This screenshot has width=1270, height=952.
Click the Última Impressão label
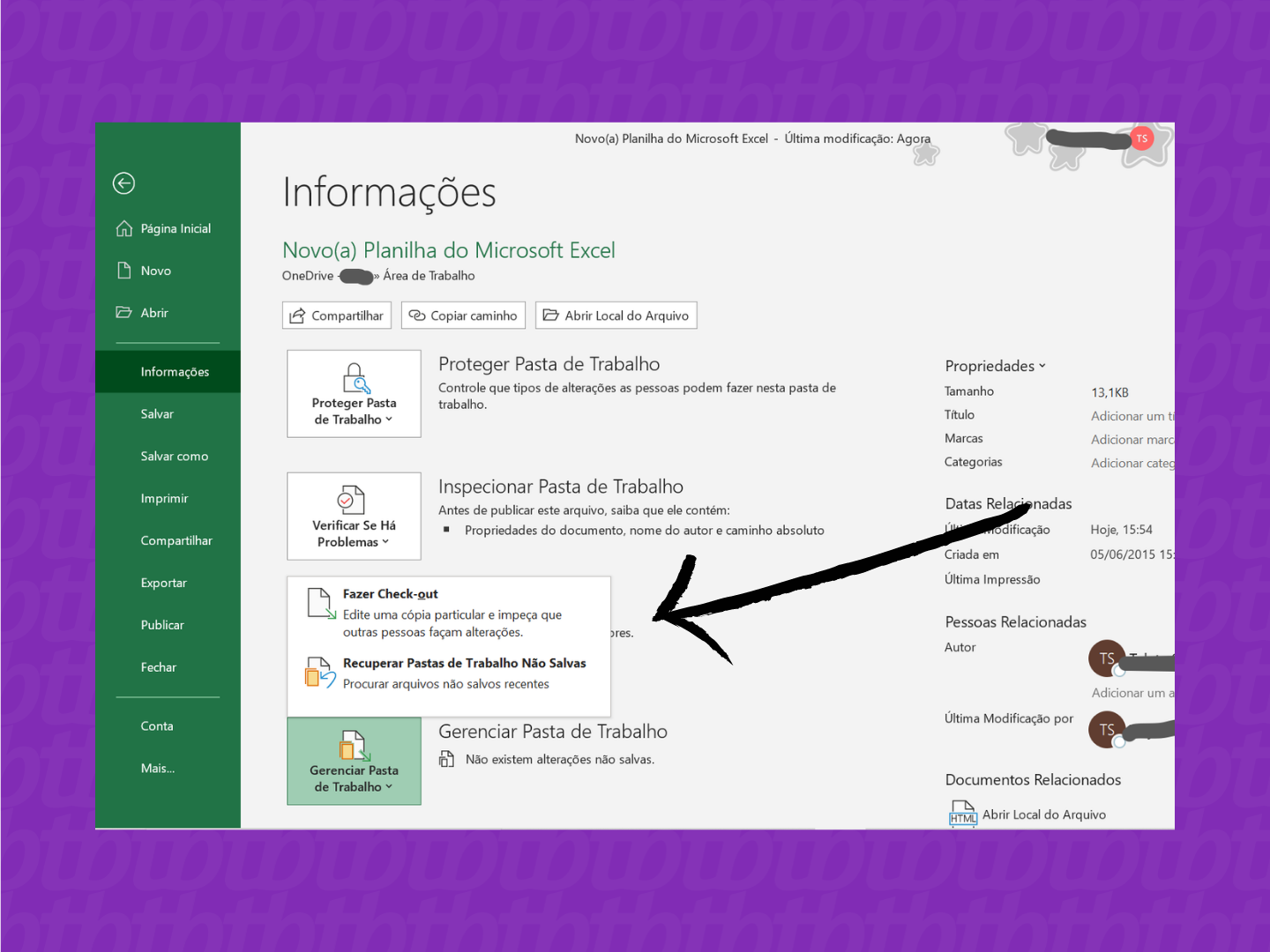(x=992, y=580)
